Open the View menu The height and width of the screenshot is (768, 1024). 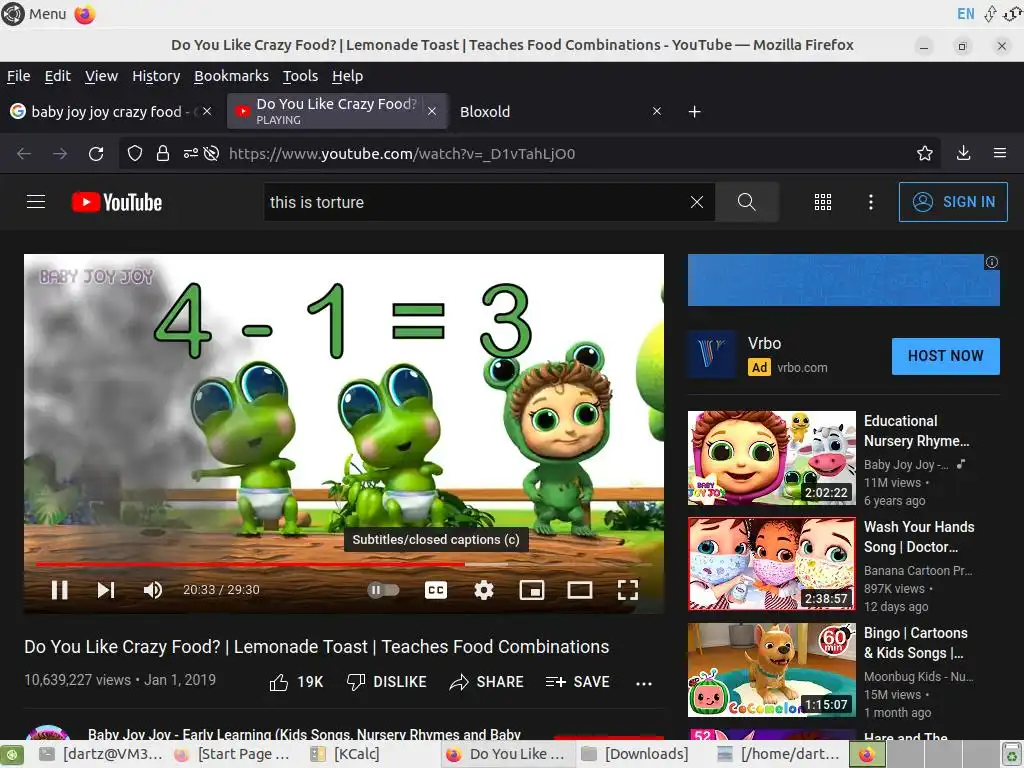[101, 76]
